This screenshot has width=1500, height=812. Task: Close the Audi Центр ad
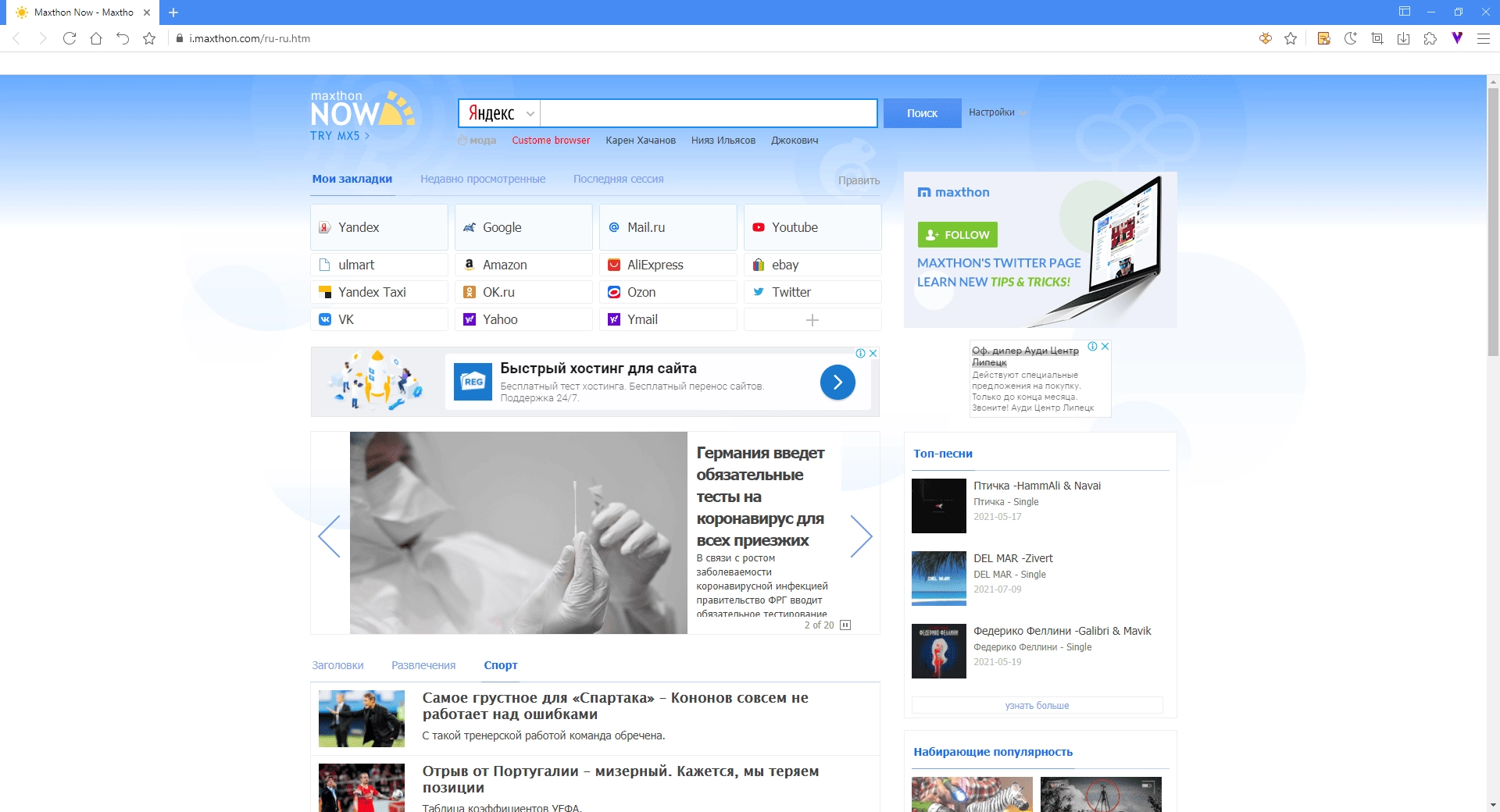[x=1105, y=347]
